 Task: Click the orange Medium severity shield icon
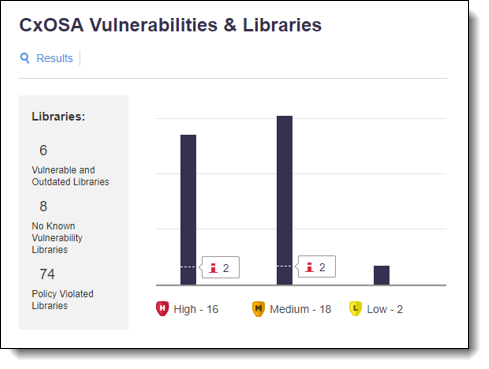coord(258,308)
